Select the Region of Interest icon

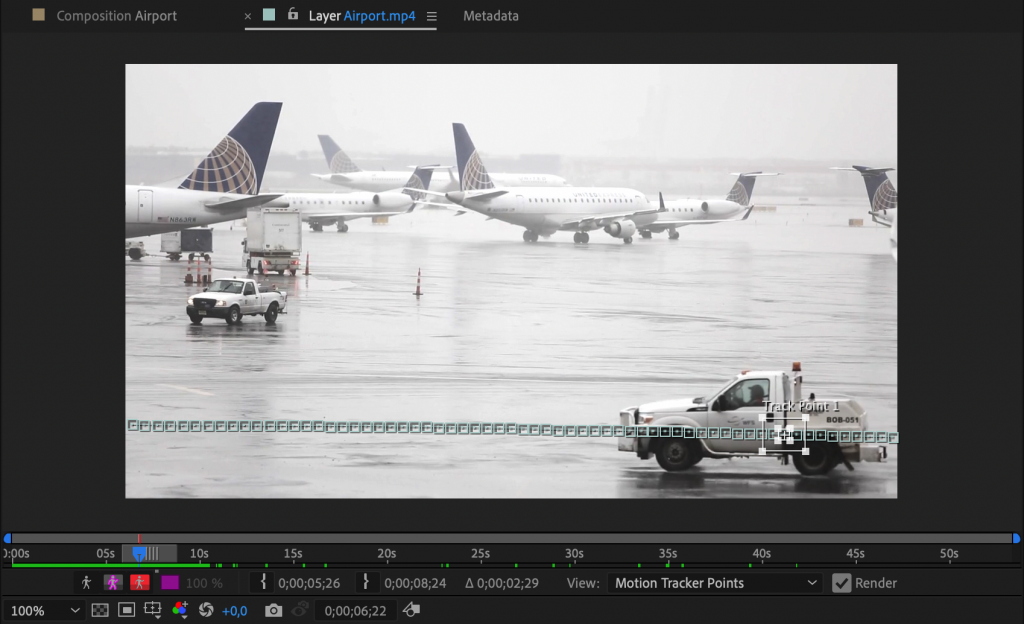pos(124,610)
